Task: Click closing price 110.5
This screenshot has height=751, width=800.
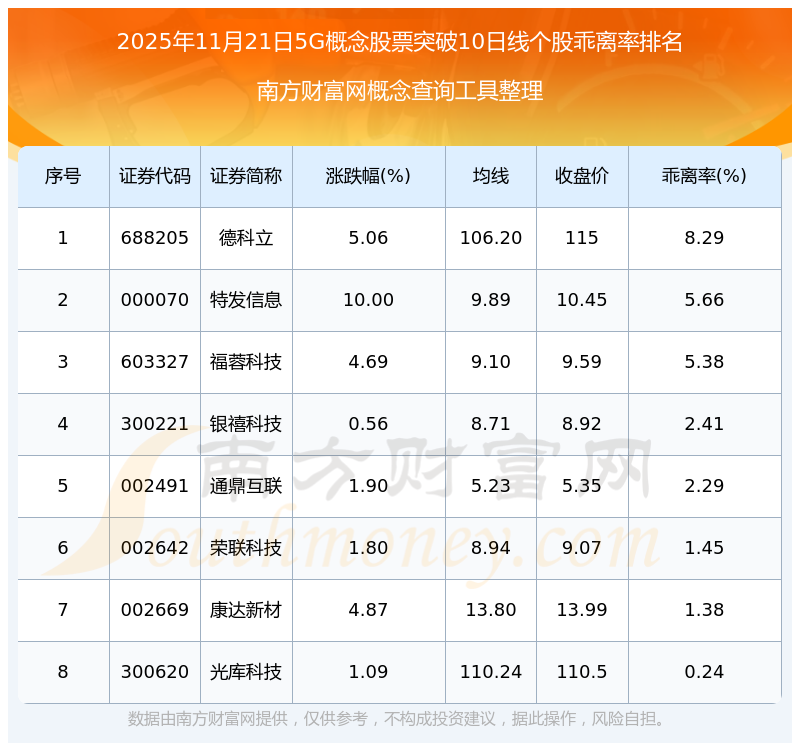Action: 582,672
